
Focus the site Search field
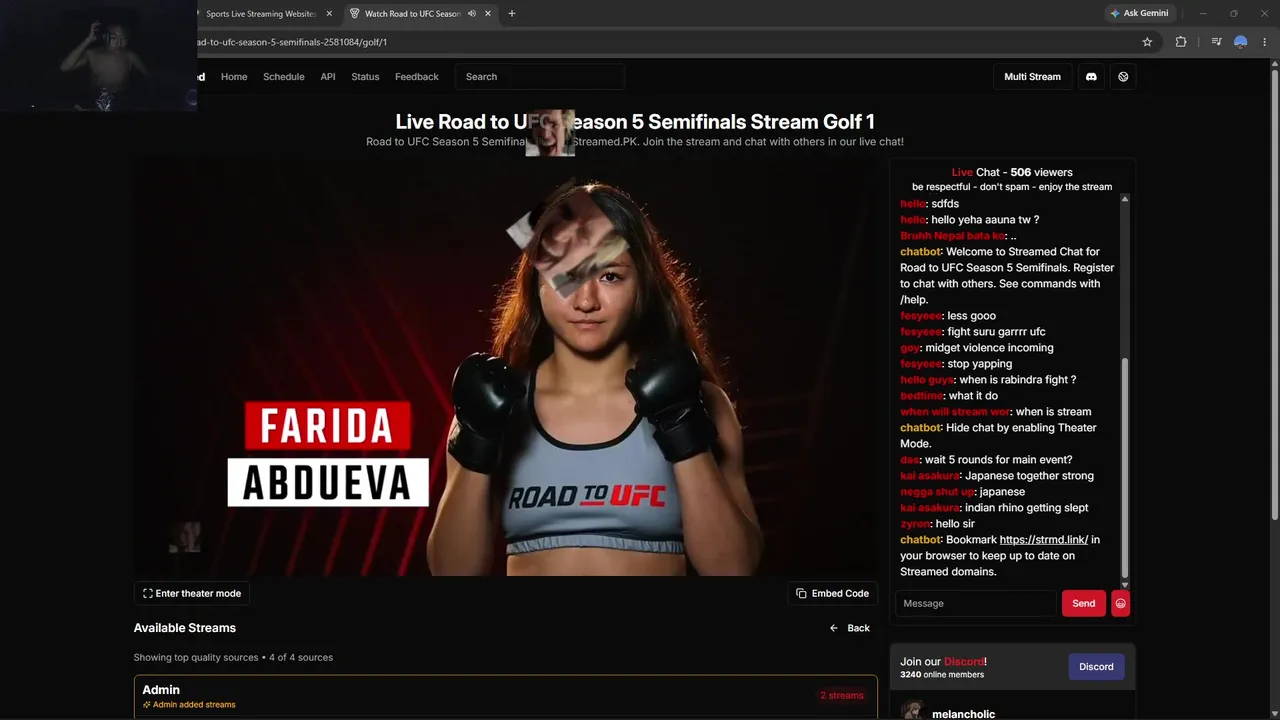point(540,77)
